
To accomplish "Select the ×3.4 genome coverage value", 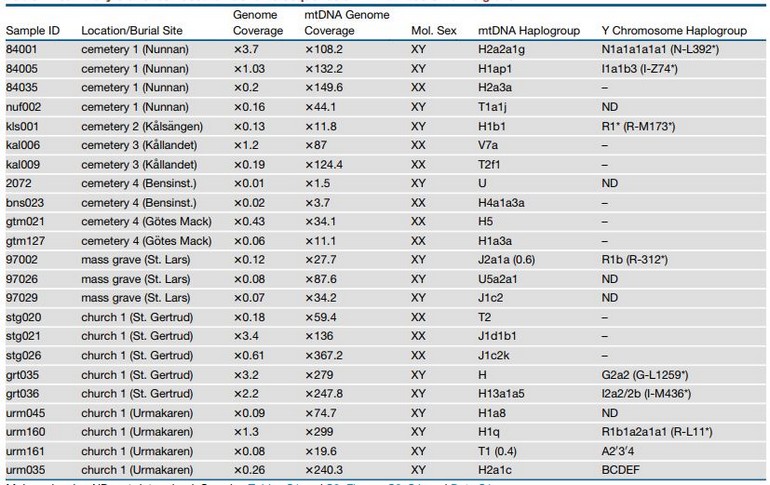I will point(246,336).
